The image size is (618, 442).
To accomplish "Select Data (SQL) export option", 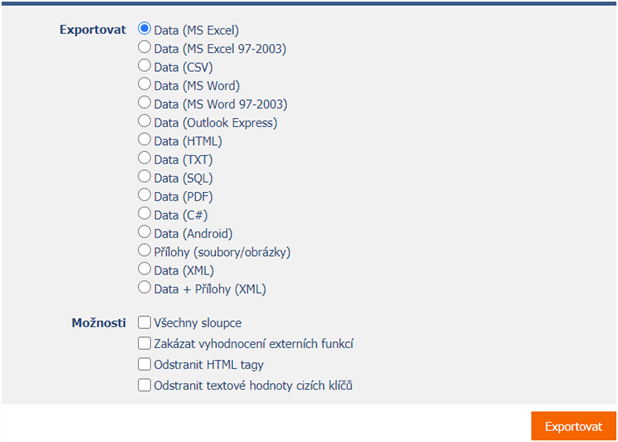I will click(144, 177).
